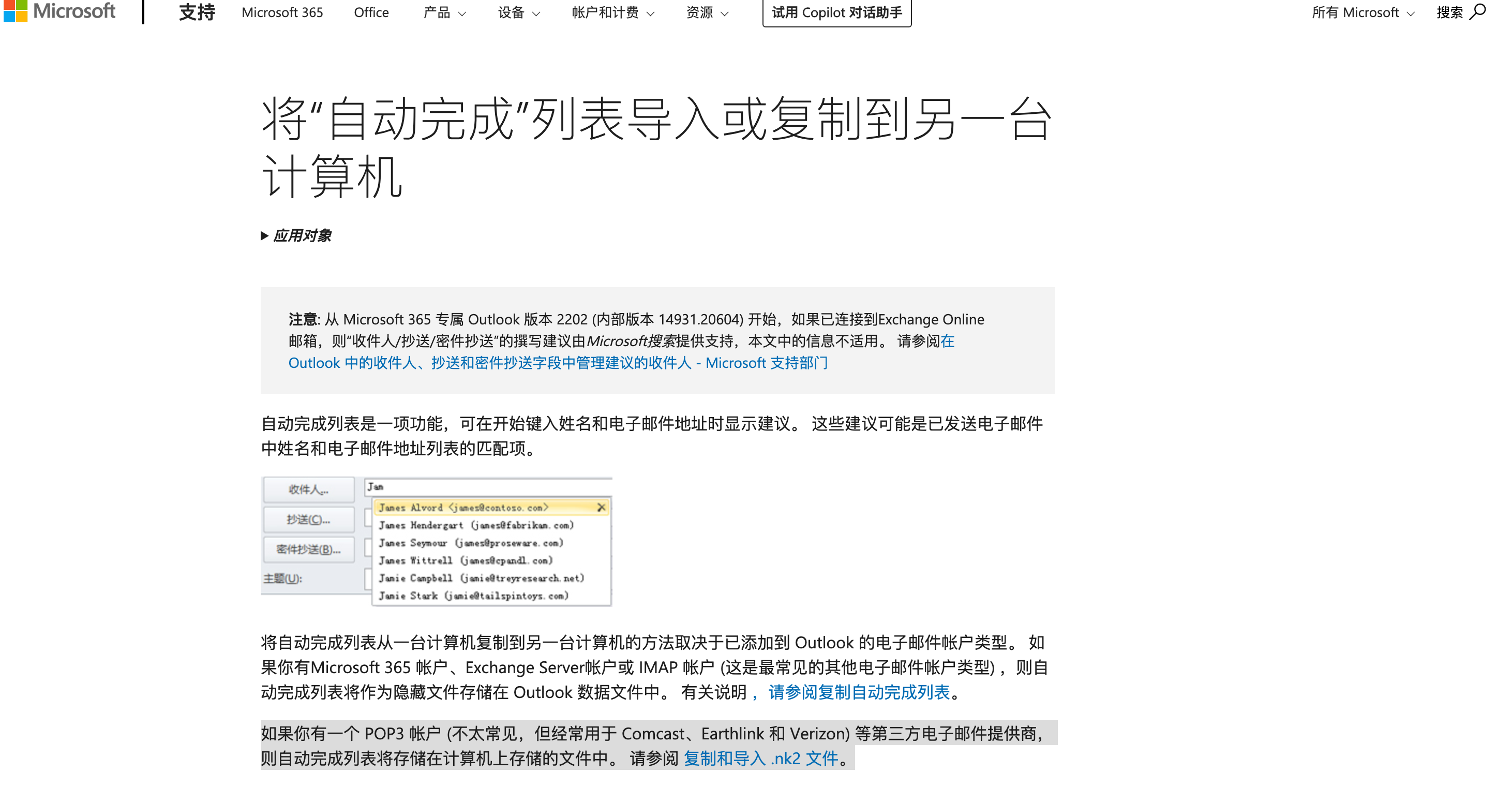1512x787 pixels.
Task: Click 试用 Copilot 对话助手 button
Action: point(836,12)
